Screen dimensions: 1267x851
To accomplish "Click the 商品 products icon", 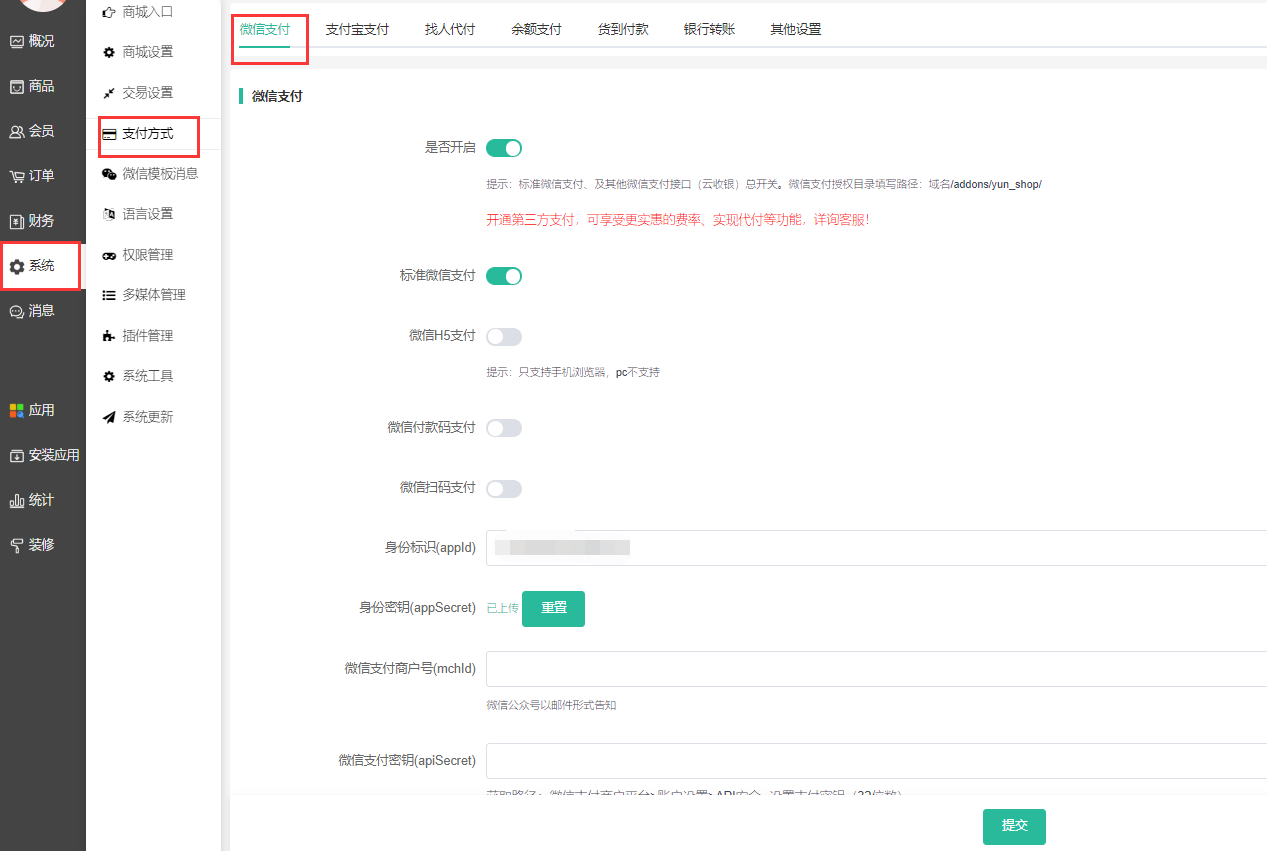I will tap(17, 87).
